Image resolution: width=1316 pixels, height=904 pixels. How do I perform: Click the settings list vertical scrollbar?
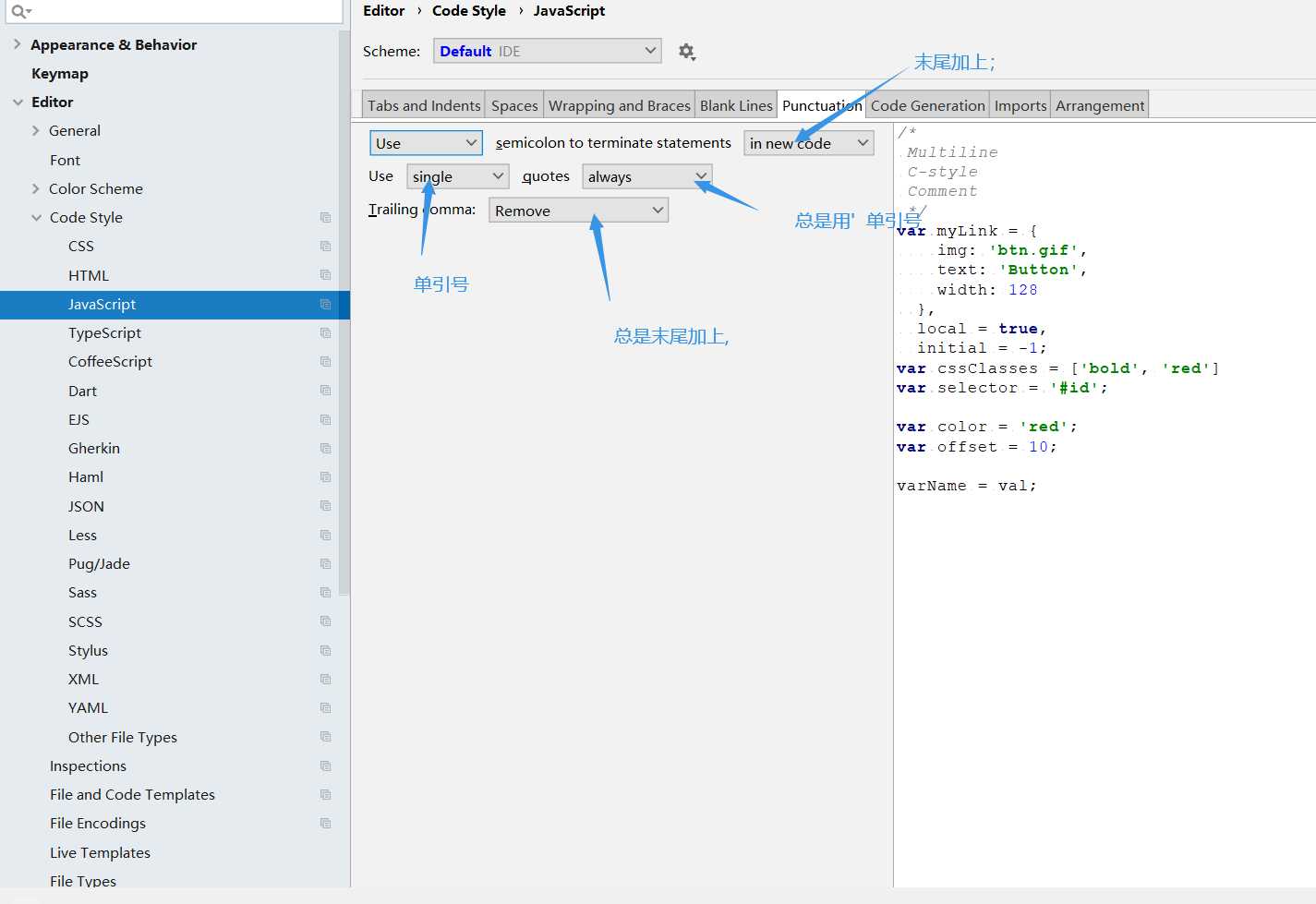click(x=344, y=314)
